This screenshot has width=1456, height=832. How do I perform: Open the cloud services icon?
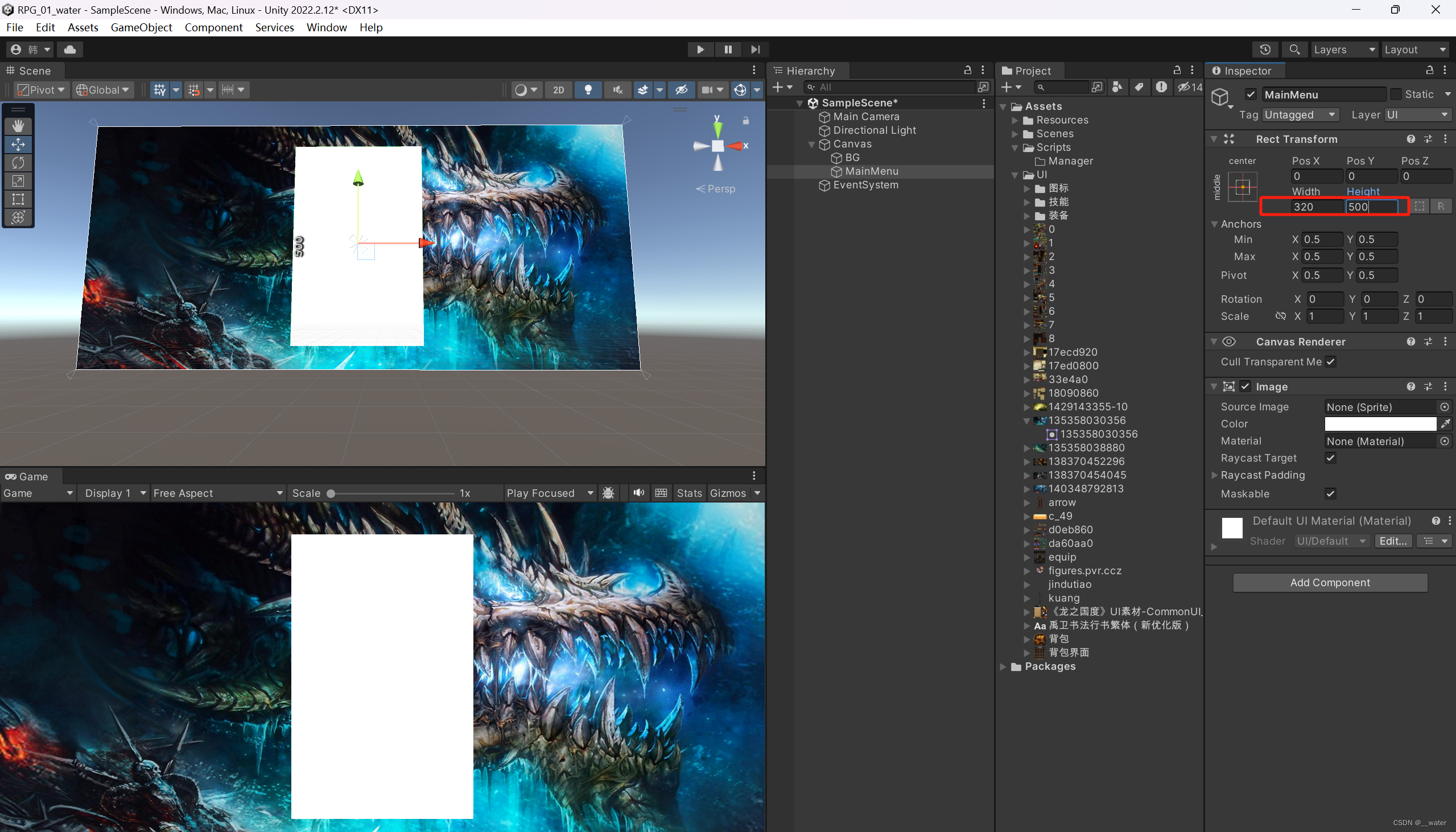point(69,49)
